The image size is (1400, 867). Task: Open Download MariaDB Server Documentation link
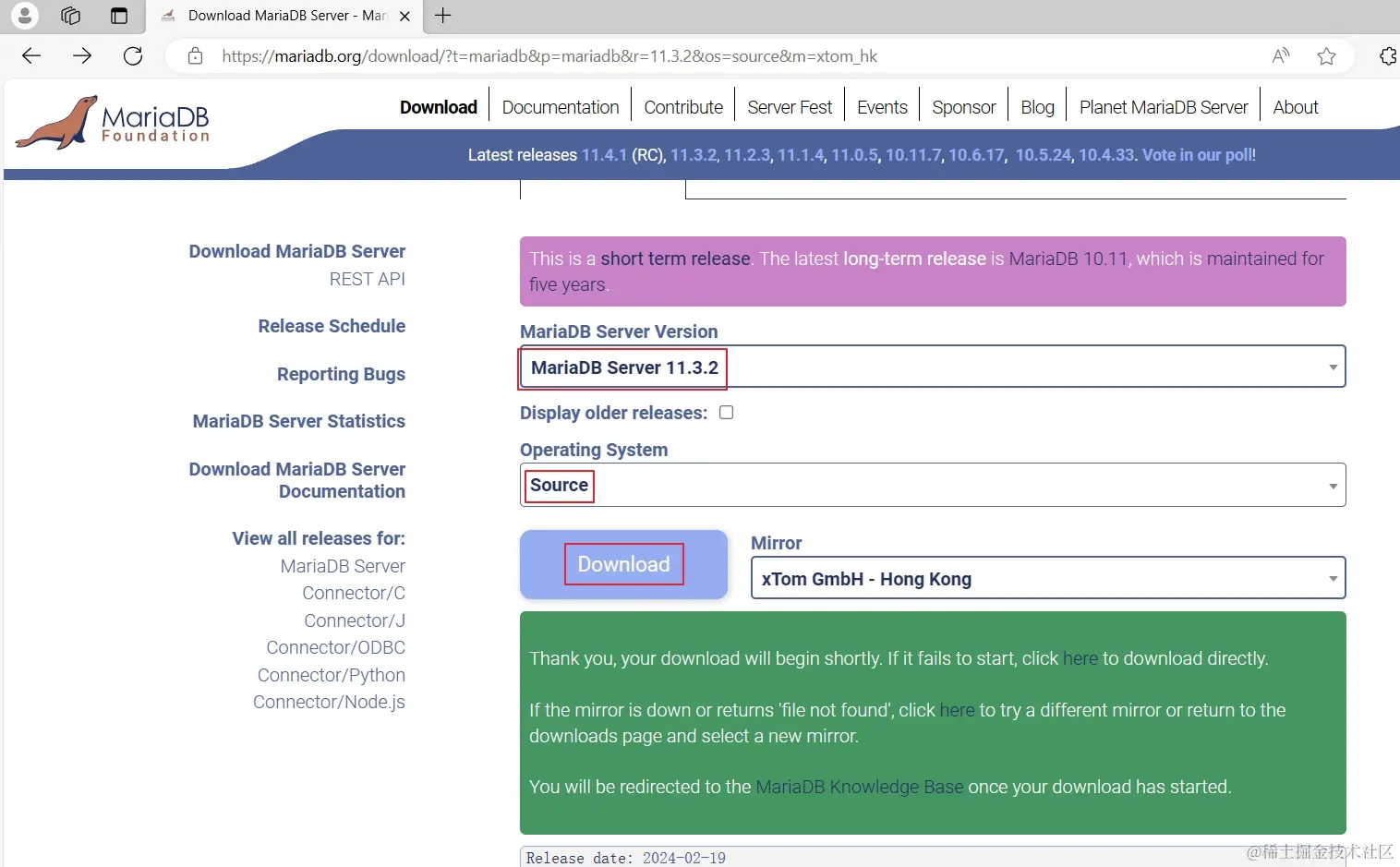coord(297,480)
